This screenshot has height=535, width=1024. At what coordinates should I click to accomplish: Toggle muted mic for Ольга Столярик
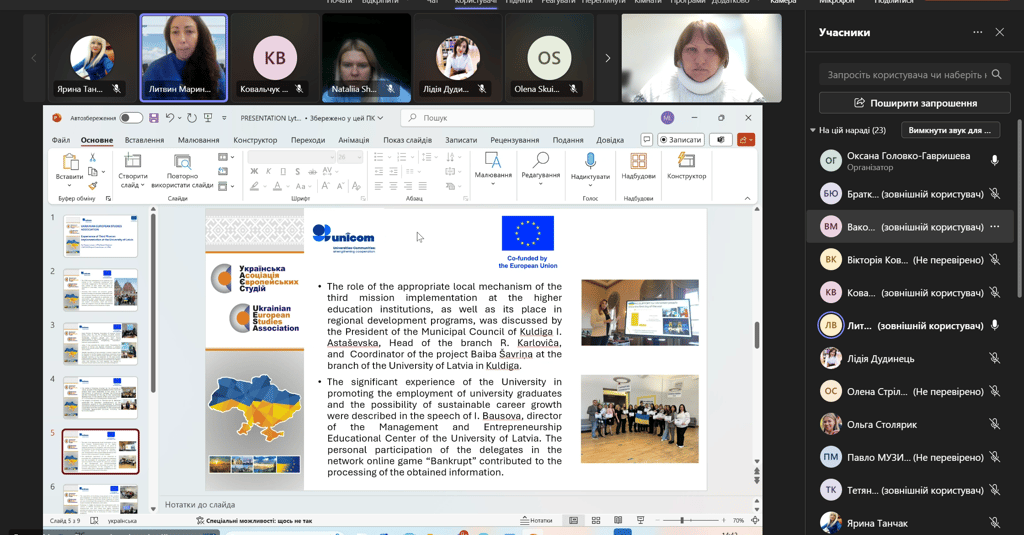[x=995, y=425]
